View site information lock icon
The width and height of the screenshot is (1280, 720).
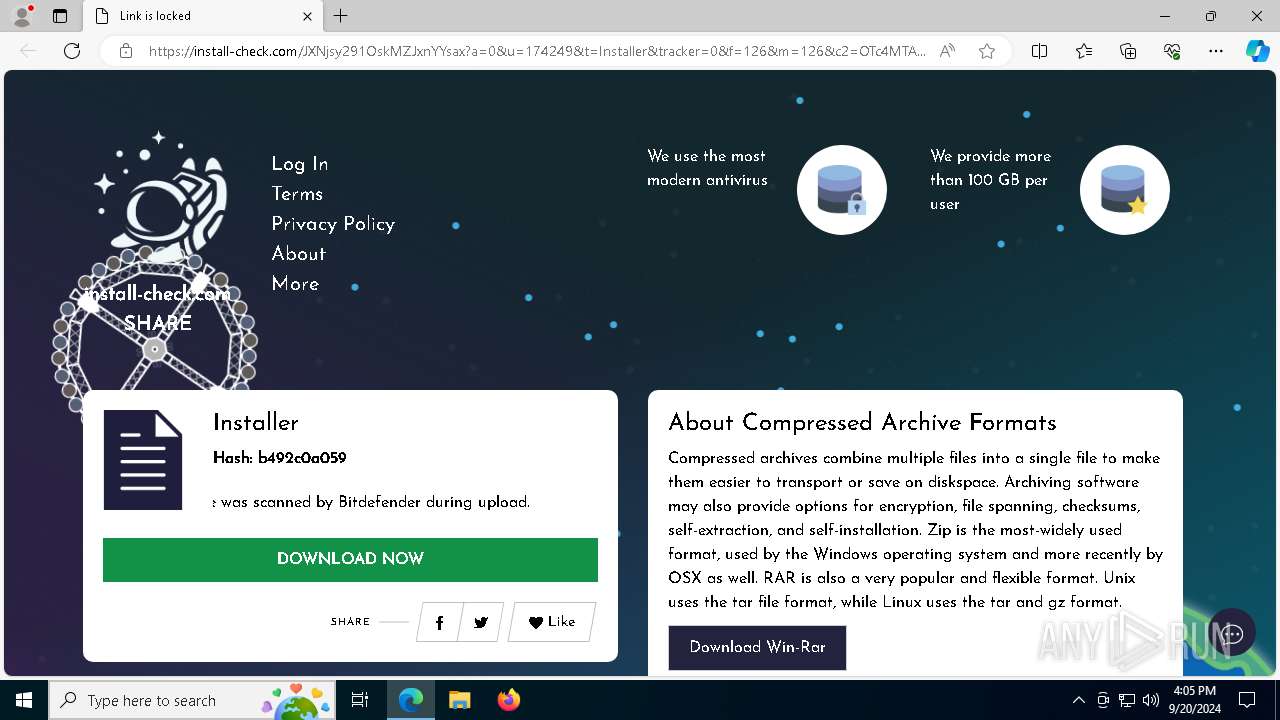(x=126, y=51)
